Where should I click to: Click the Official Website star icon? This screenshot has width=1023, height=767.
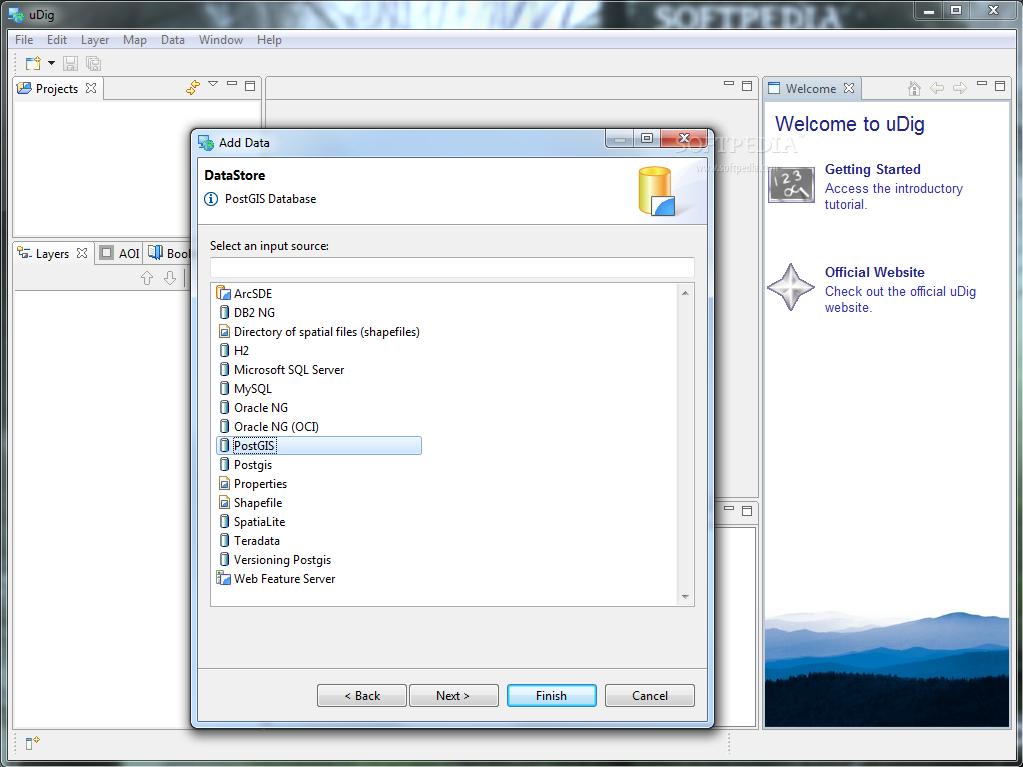coord(791,287)
